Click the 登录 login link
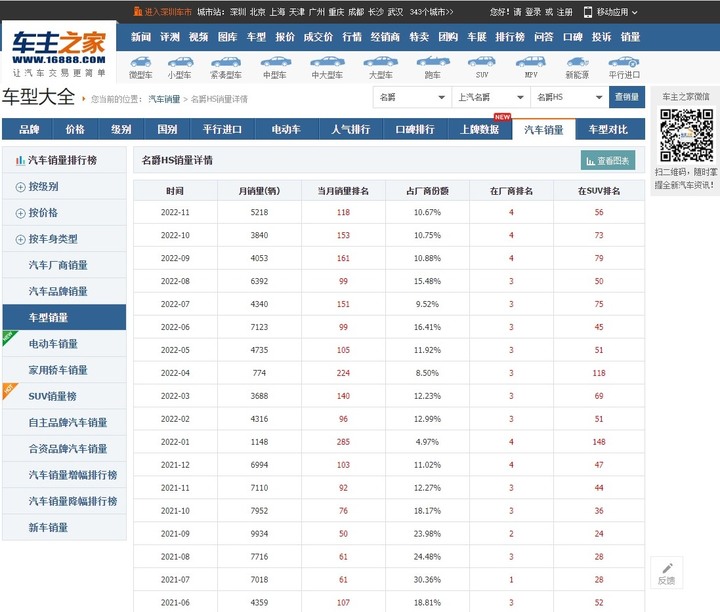The image size is (720, 612). 533,12
